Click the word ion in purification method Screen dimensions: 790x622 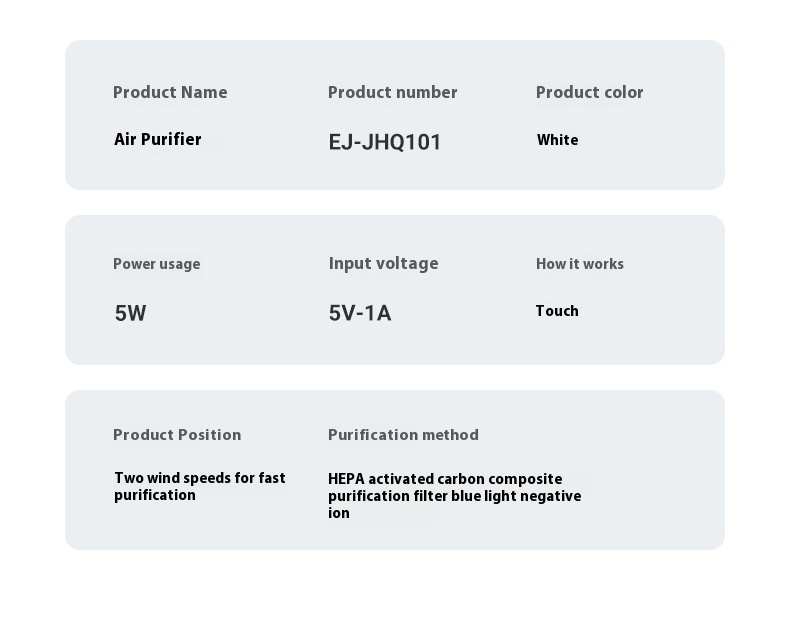[339, 513]
